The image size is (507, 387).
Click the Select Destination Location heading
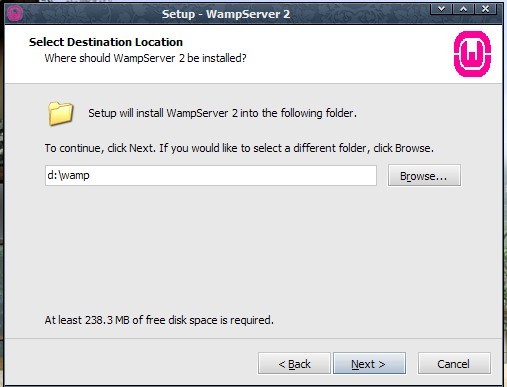click(106, 42)
